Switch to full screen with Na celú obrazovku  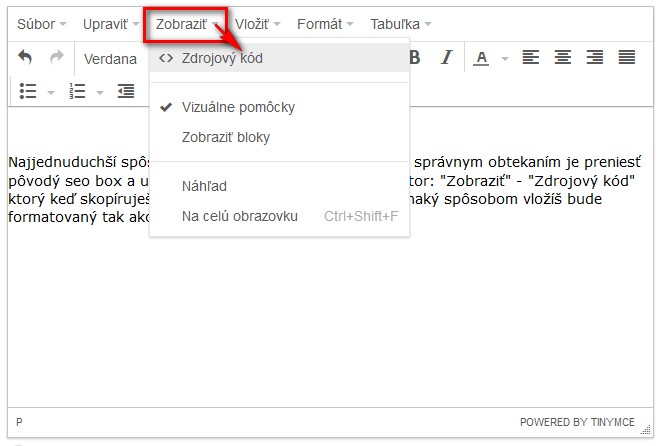point(239,216)
